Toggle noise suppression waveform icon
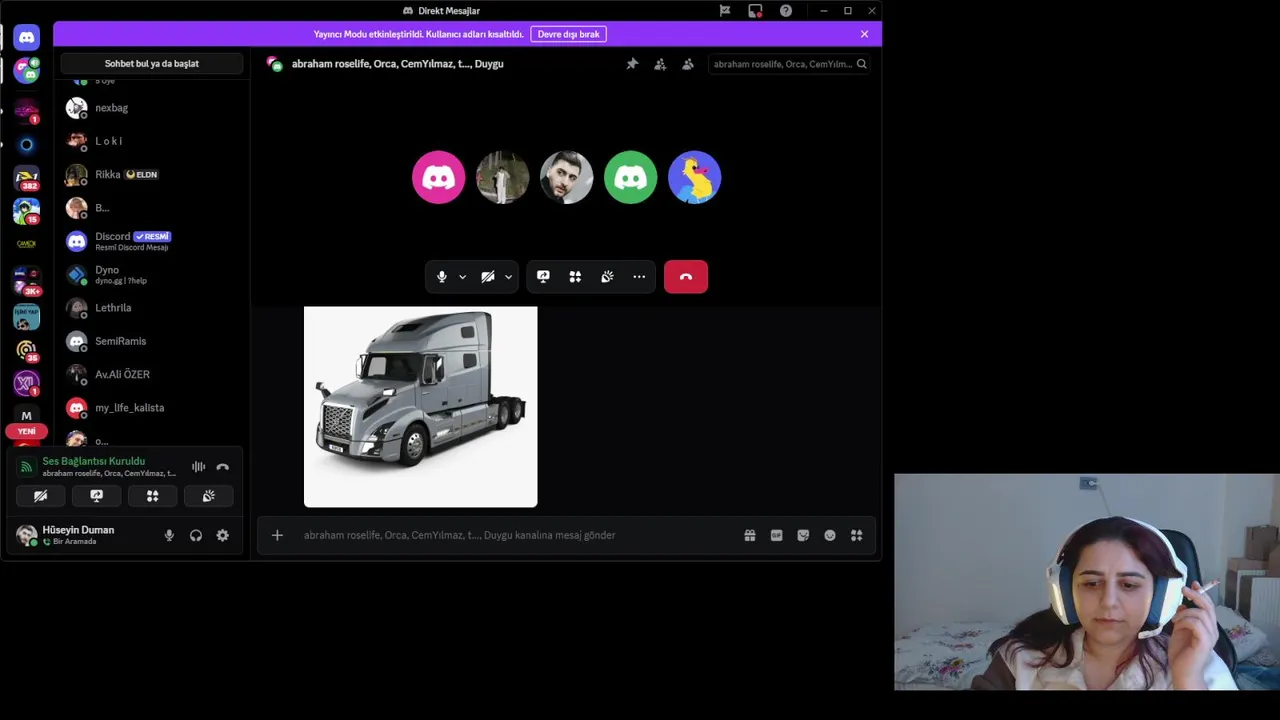The width and height of the screenshot is (1280, 720). 198,467
